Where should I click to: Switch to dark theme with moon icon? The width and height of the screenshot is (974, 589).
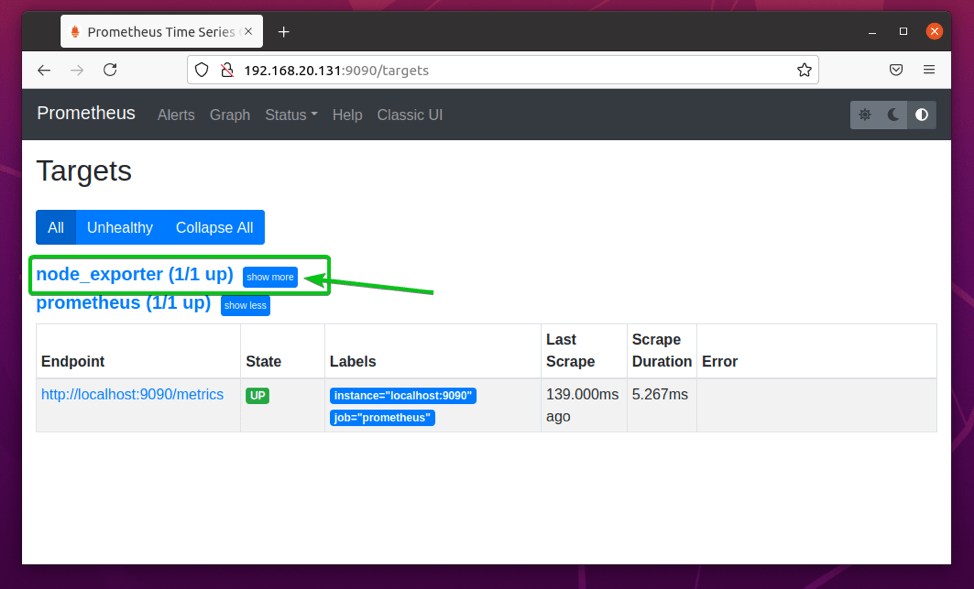(893, 114)
